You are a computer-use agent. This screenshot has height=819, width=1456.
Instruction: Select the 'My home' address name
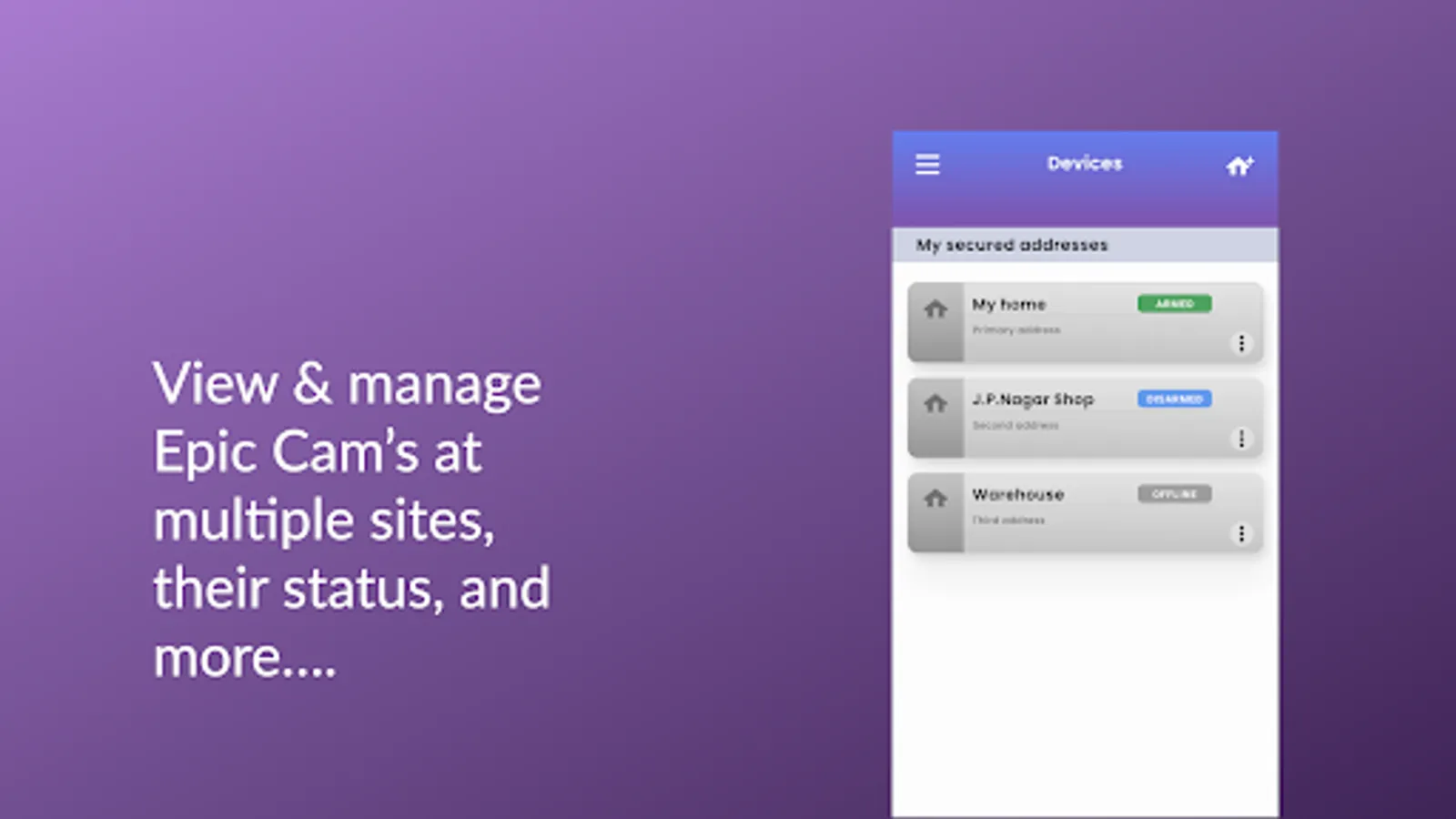1008,305
